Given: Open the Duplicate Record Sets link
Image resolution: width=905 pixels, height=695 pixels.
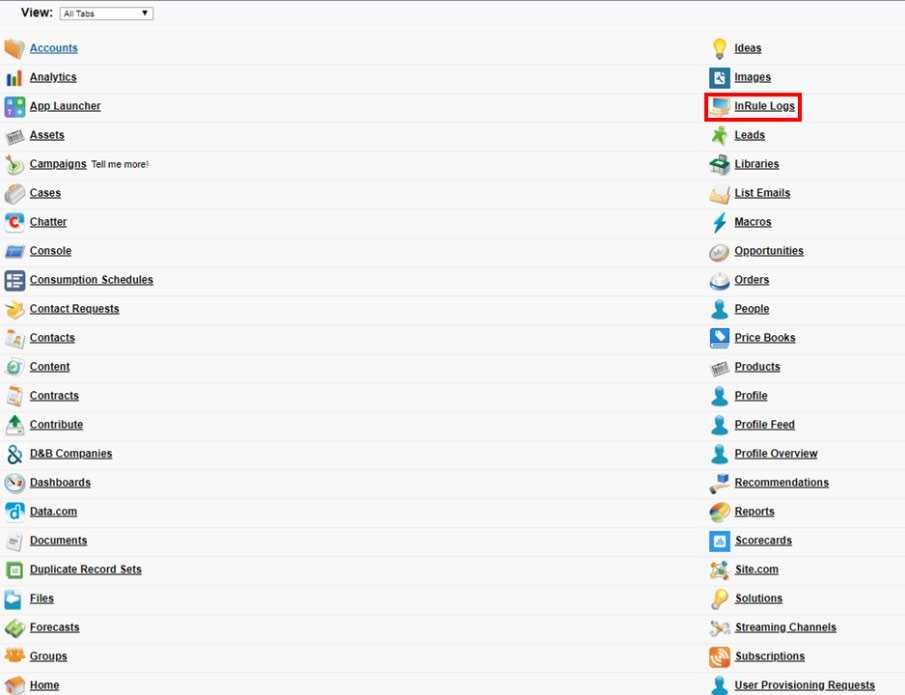Looking at the screenshot, I should click(85, 569).
